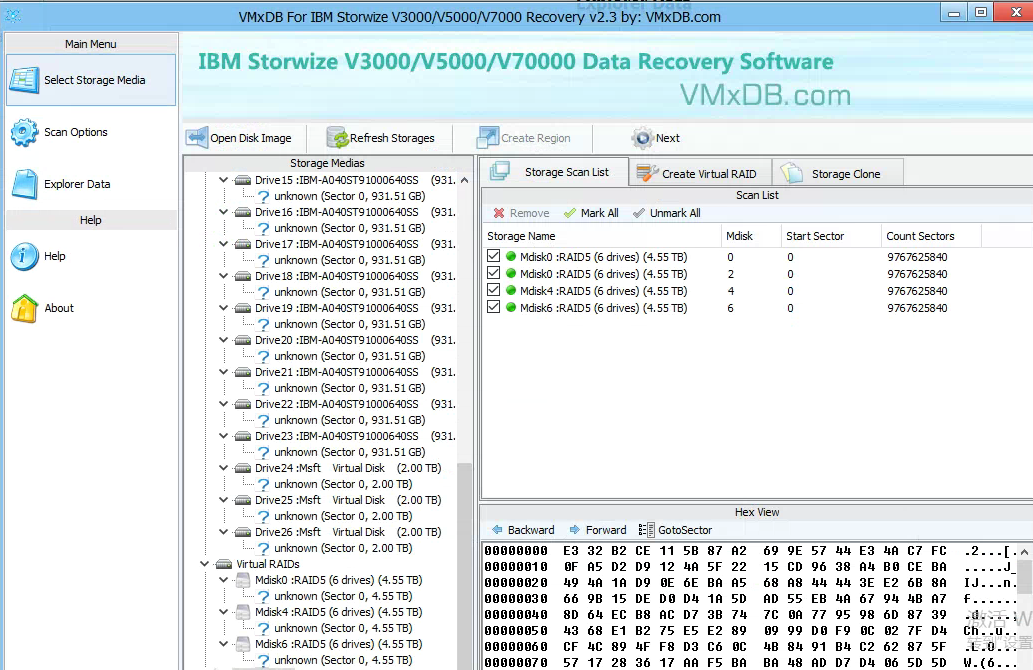Image resolution: width=1033 pixels, height=670 pixels.
Task: Click the question mark icon under Drive17
Action: pos(264,260)
